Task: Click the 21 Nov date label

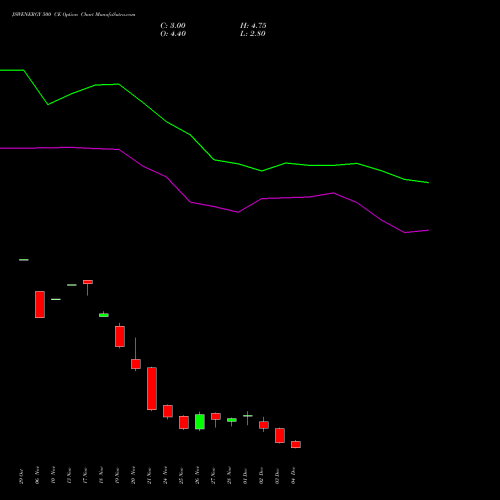Action: point(149,475)
